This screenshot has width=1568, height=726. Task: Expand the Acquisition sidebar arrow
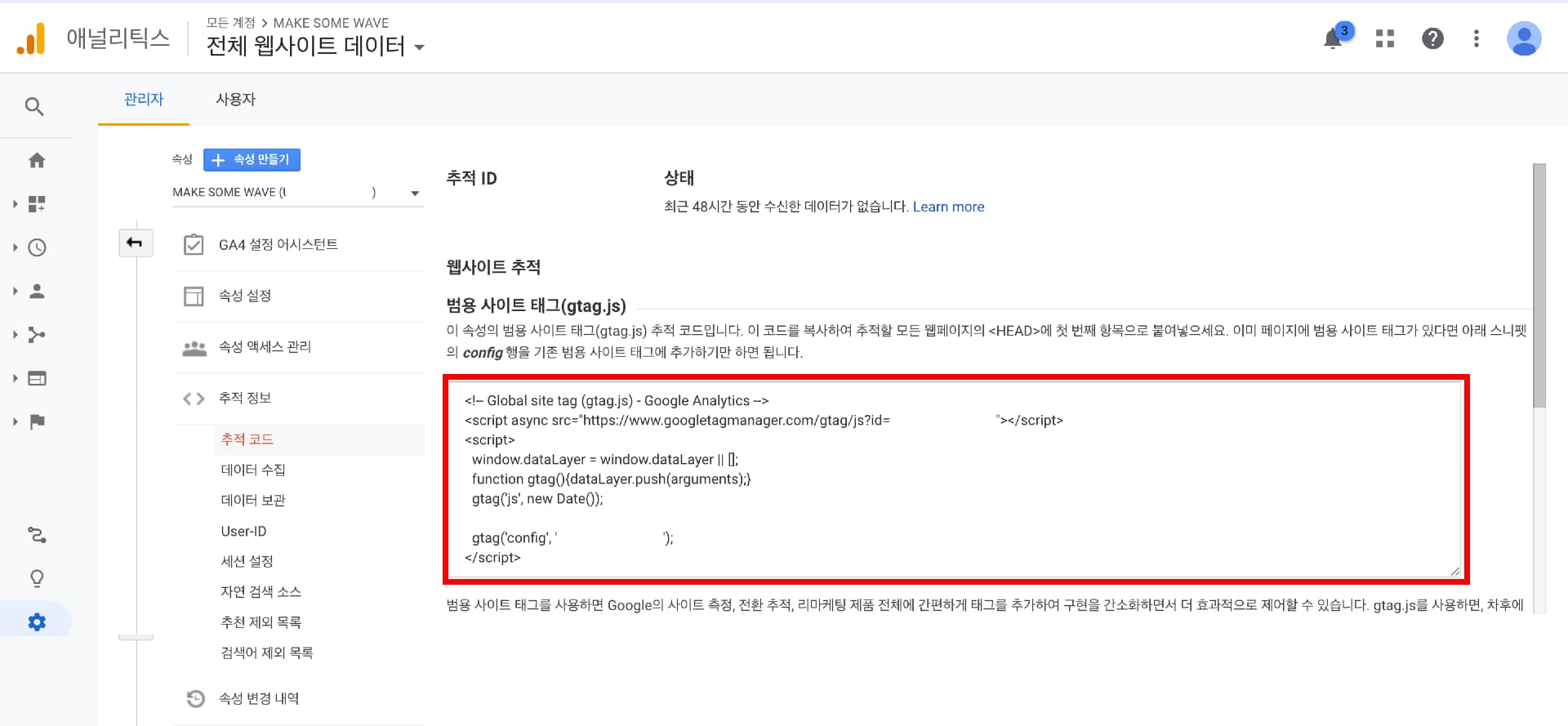point(15,335)
